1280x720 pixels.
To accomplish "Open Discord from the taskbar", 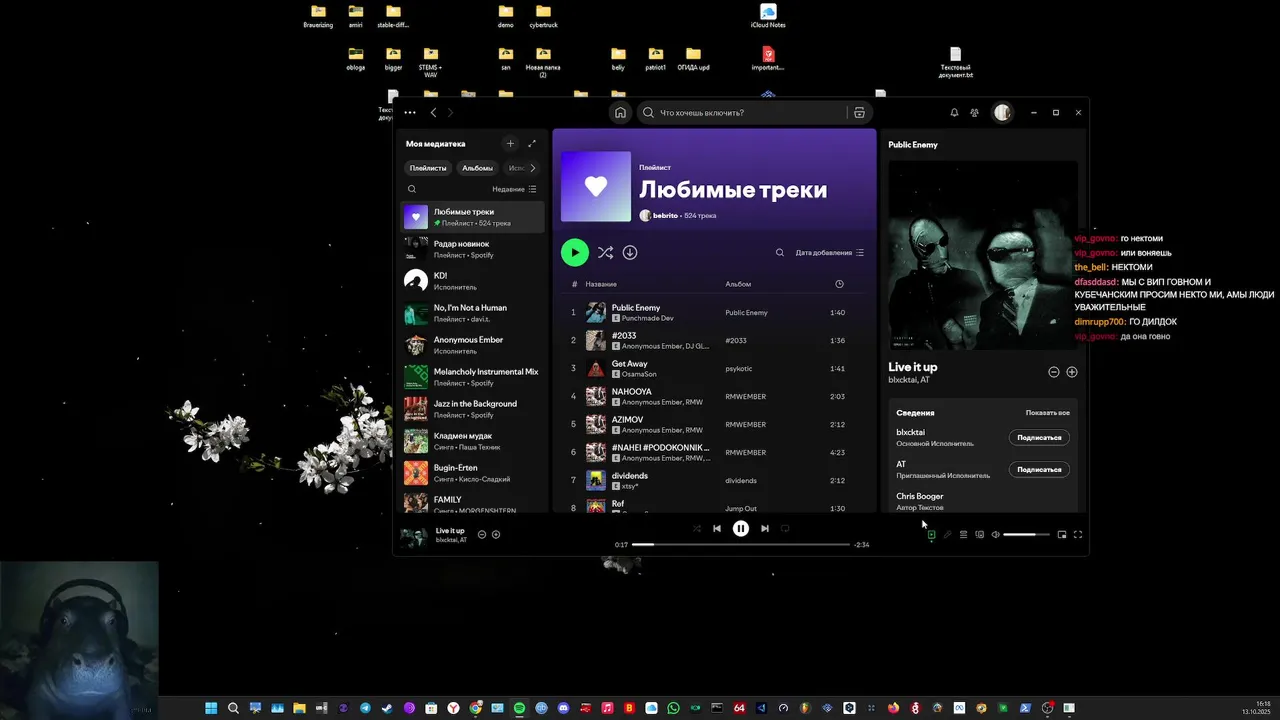I will point(563,708).
